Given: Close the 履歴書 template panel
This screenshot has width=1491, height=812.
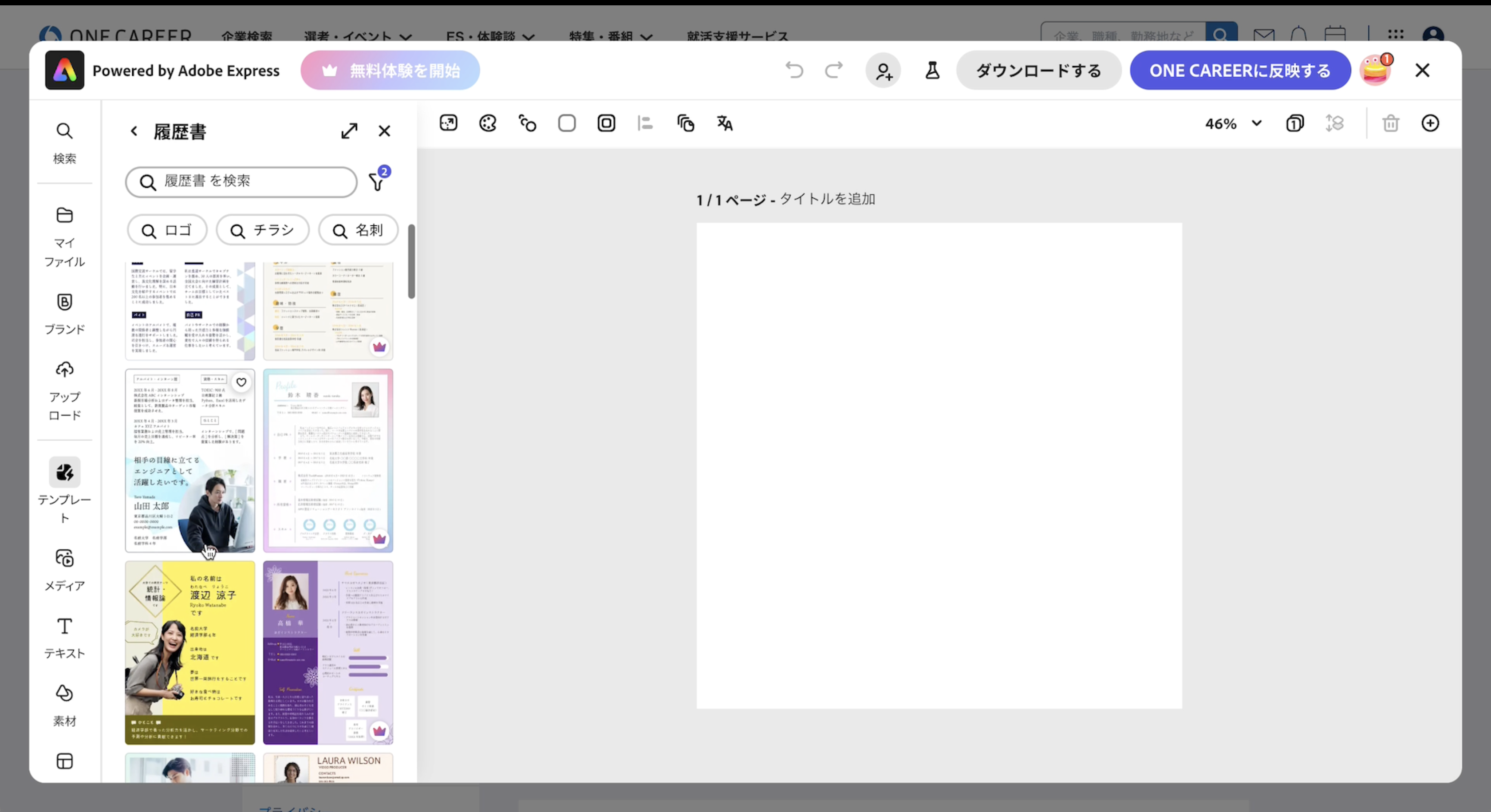Looking at the screenshot, I should [384, 131].
